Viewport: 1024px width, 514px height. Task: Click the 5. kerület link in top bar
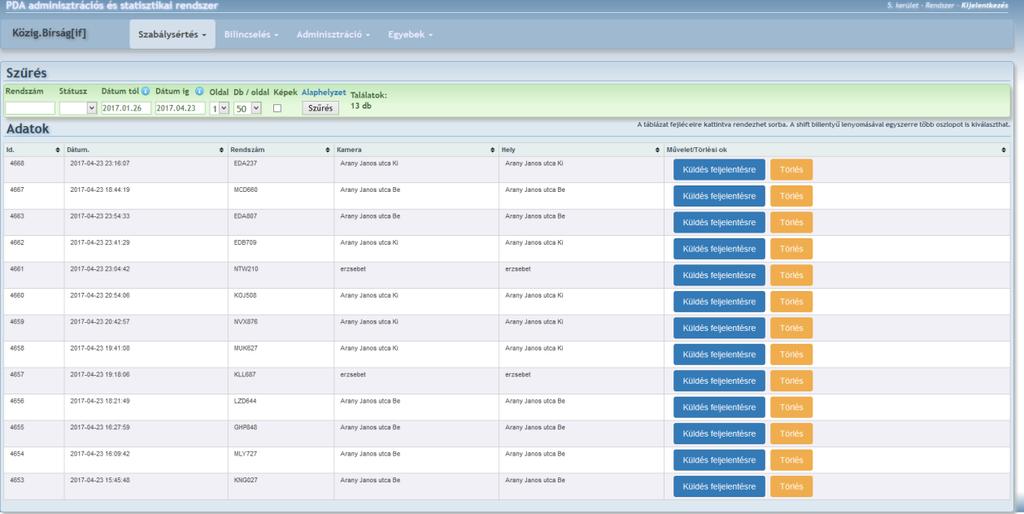coord(903,5)
